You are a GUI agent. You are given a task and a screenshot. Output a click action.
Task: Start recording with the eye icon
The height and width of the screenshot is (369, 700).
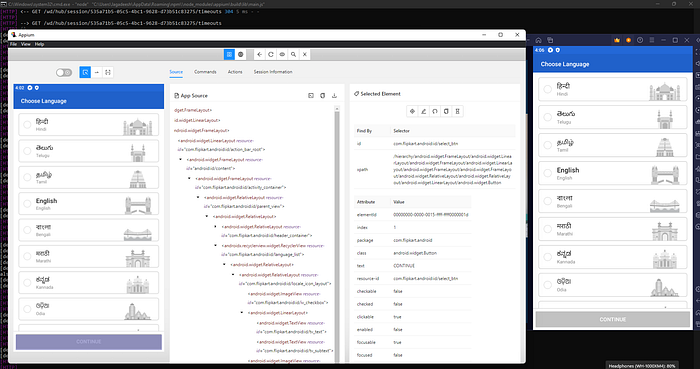[282, 54]
